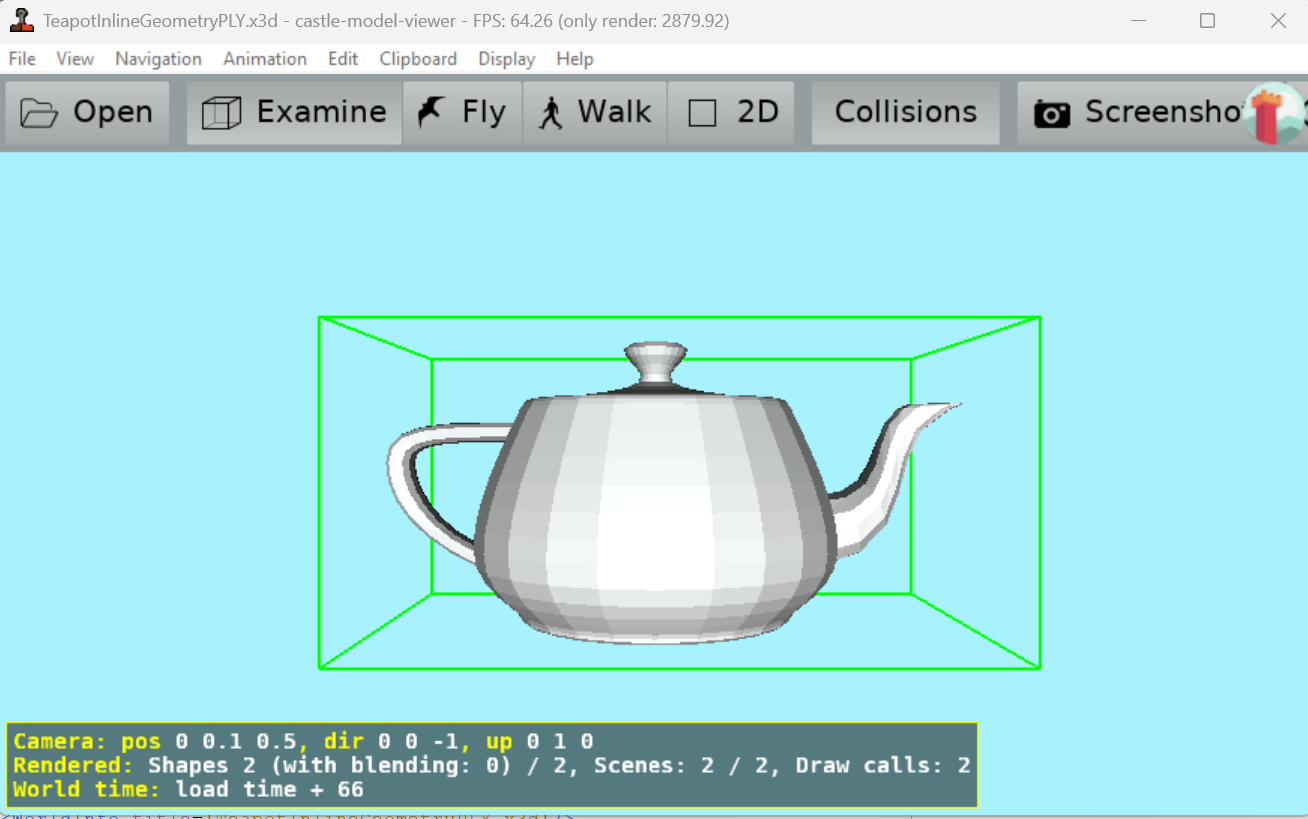This screenshot has width=1308, height=819.
Task: Expand the Animation menu
Action: (264, 59)
